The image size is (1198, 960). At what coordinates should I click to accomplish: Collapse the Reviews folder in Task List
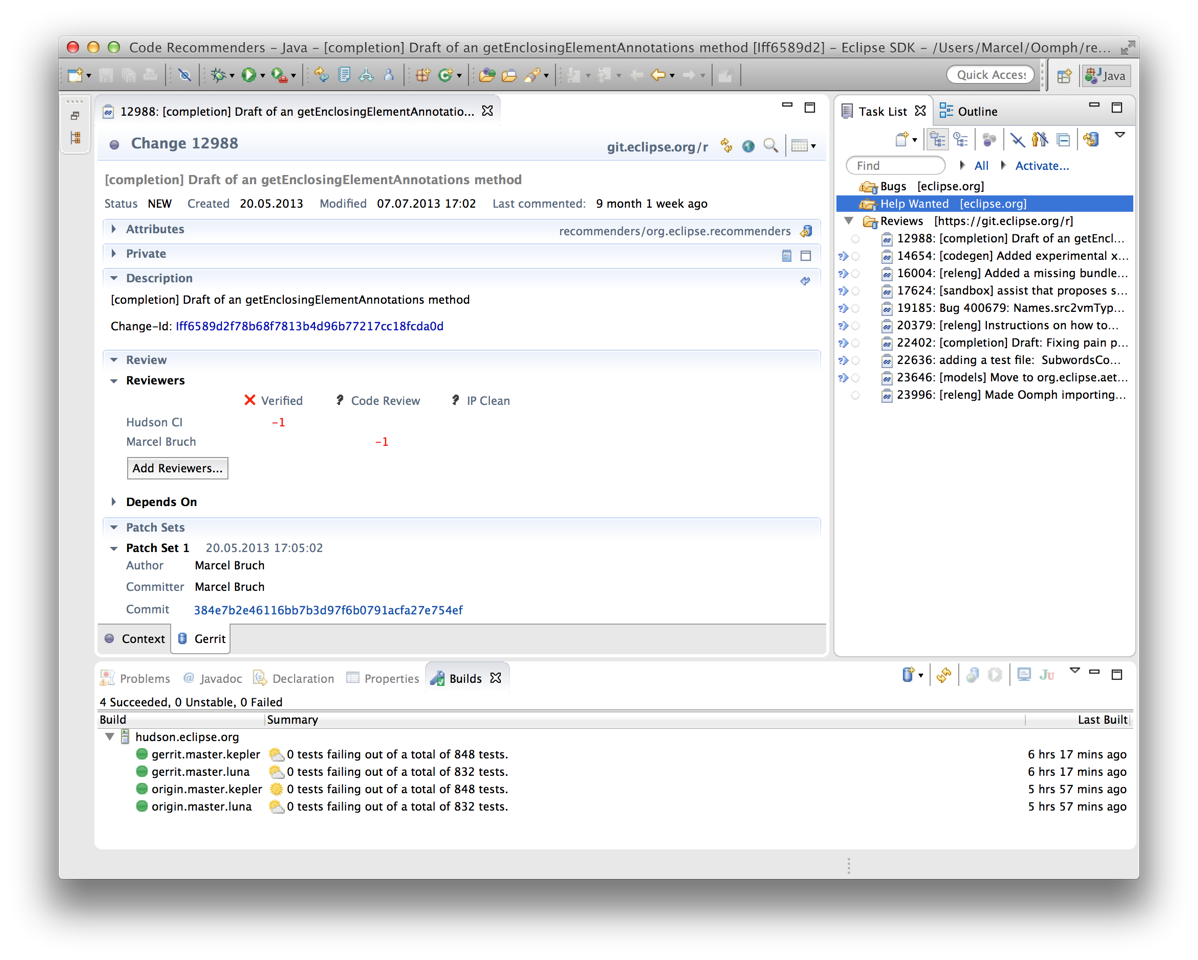[849, 221]
